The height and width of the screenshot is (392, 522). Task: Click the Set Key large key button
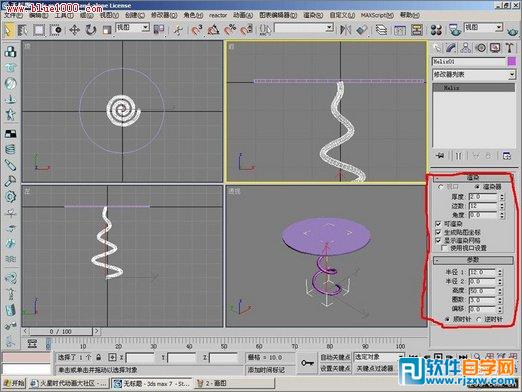307,363
